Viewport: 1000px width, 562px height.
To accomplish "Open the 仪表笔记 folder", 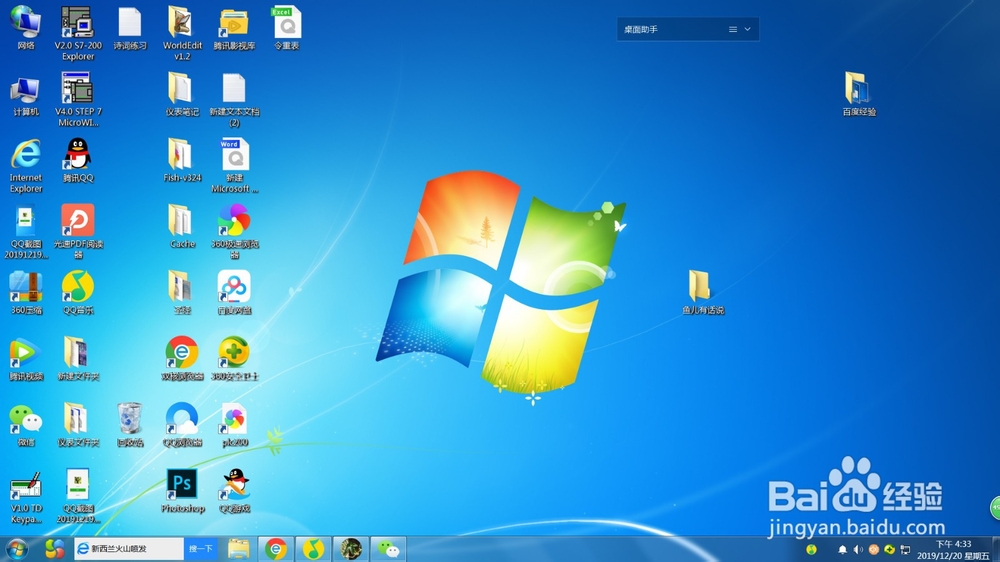I will (x=182, y=94).
